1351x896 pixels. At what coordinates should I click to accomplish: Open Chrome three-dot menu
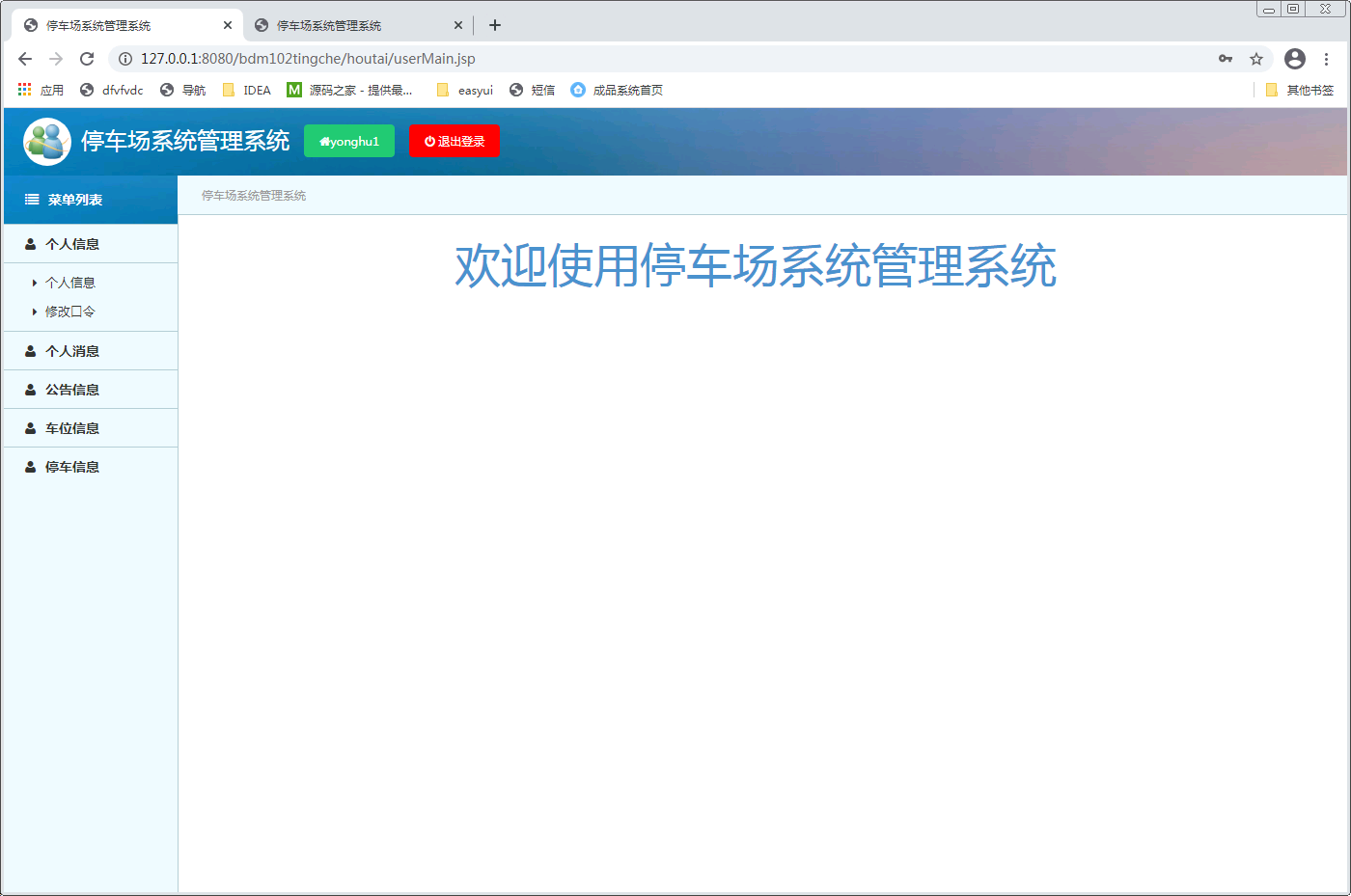tap(1327, 59)
